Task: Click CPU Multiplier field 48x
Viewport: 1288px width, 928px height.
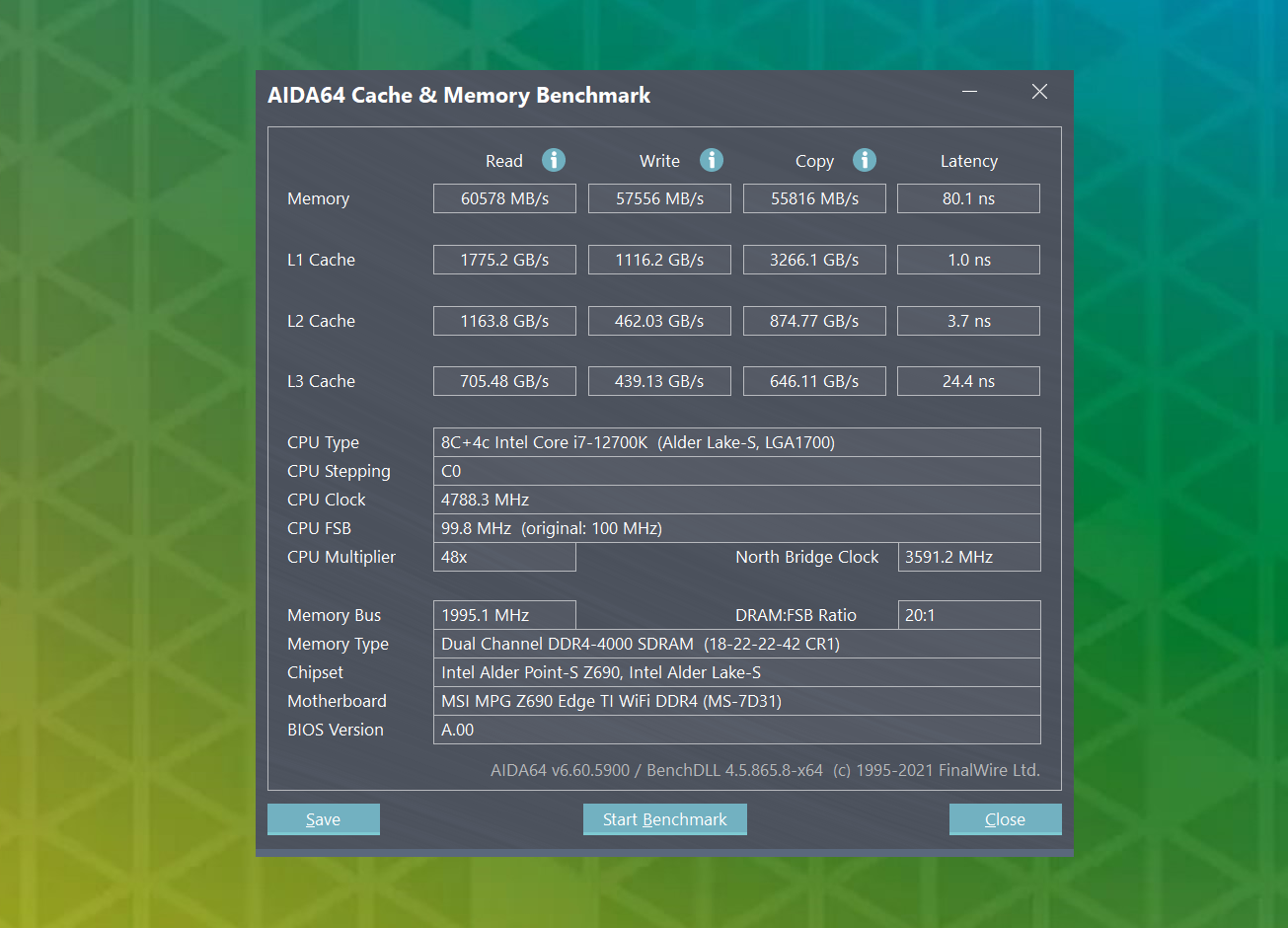Action: click(x=504, y=557)
